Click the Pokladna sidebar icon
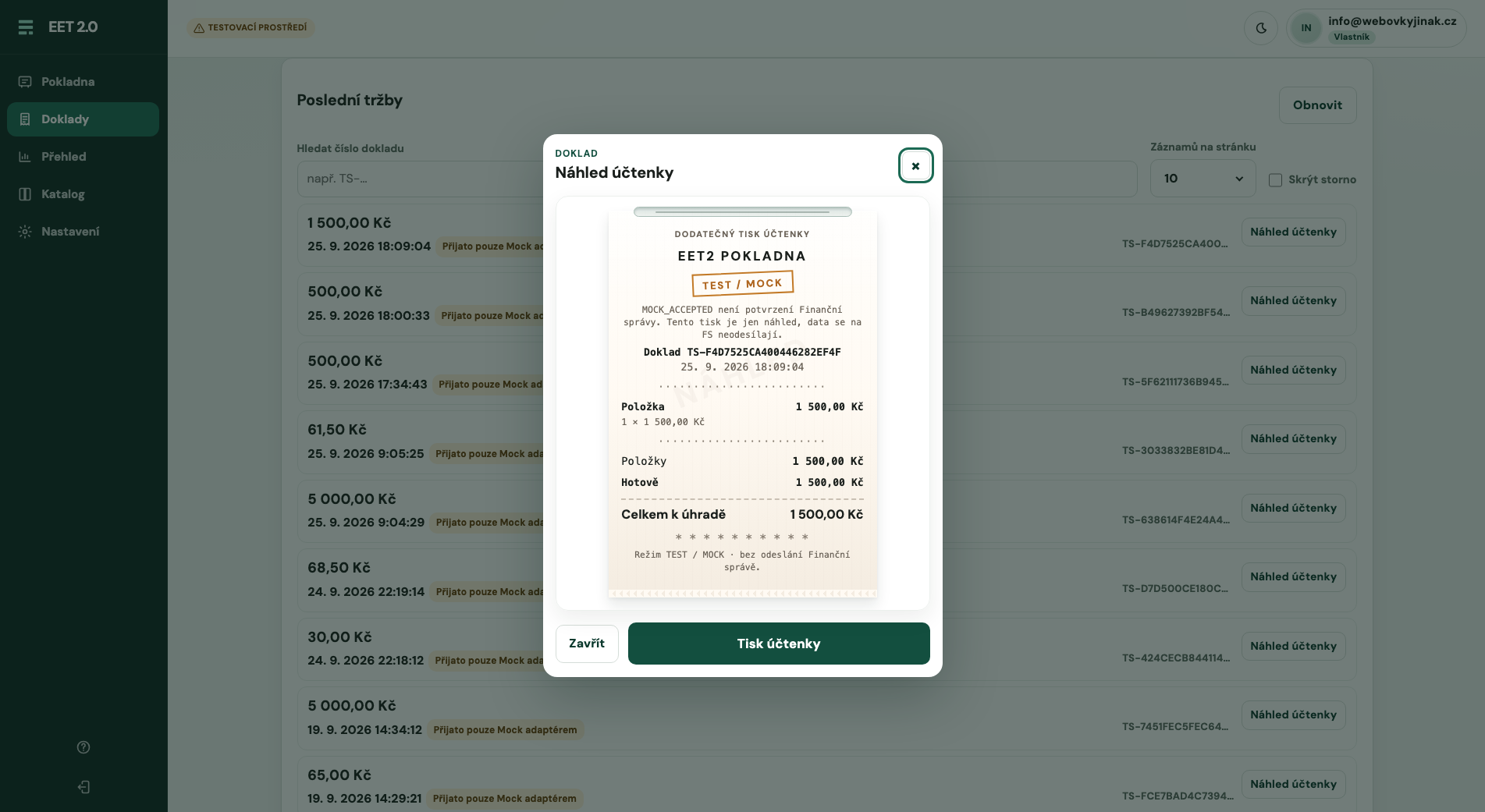Screen dimensions: 1485x812 [25, 82]
